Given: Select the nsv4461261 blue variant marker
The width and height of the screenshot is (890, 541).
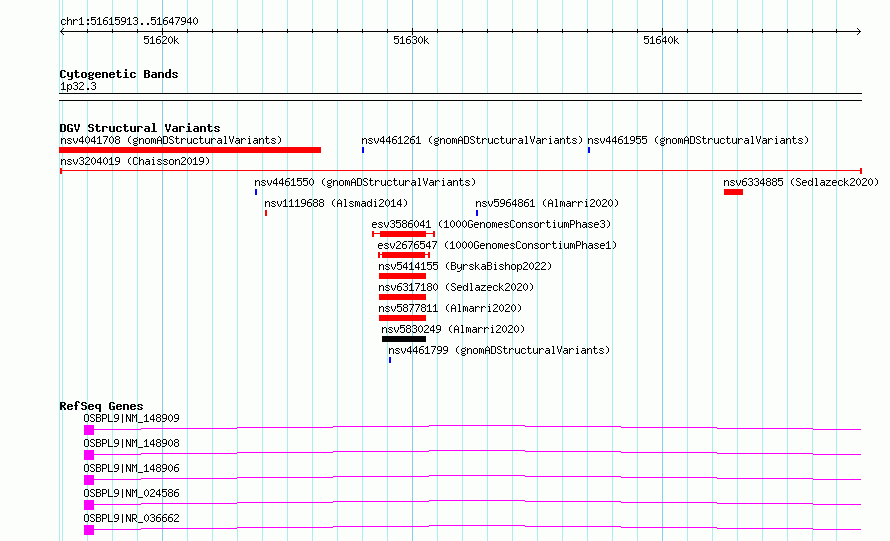Looking at the screenshot, I should coord(363,150).
